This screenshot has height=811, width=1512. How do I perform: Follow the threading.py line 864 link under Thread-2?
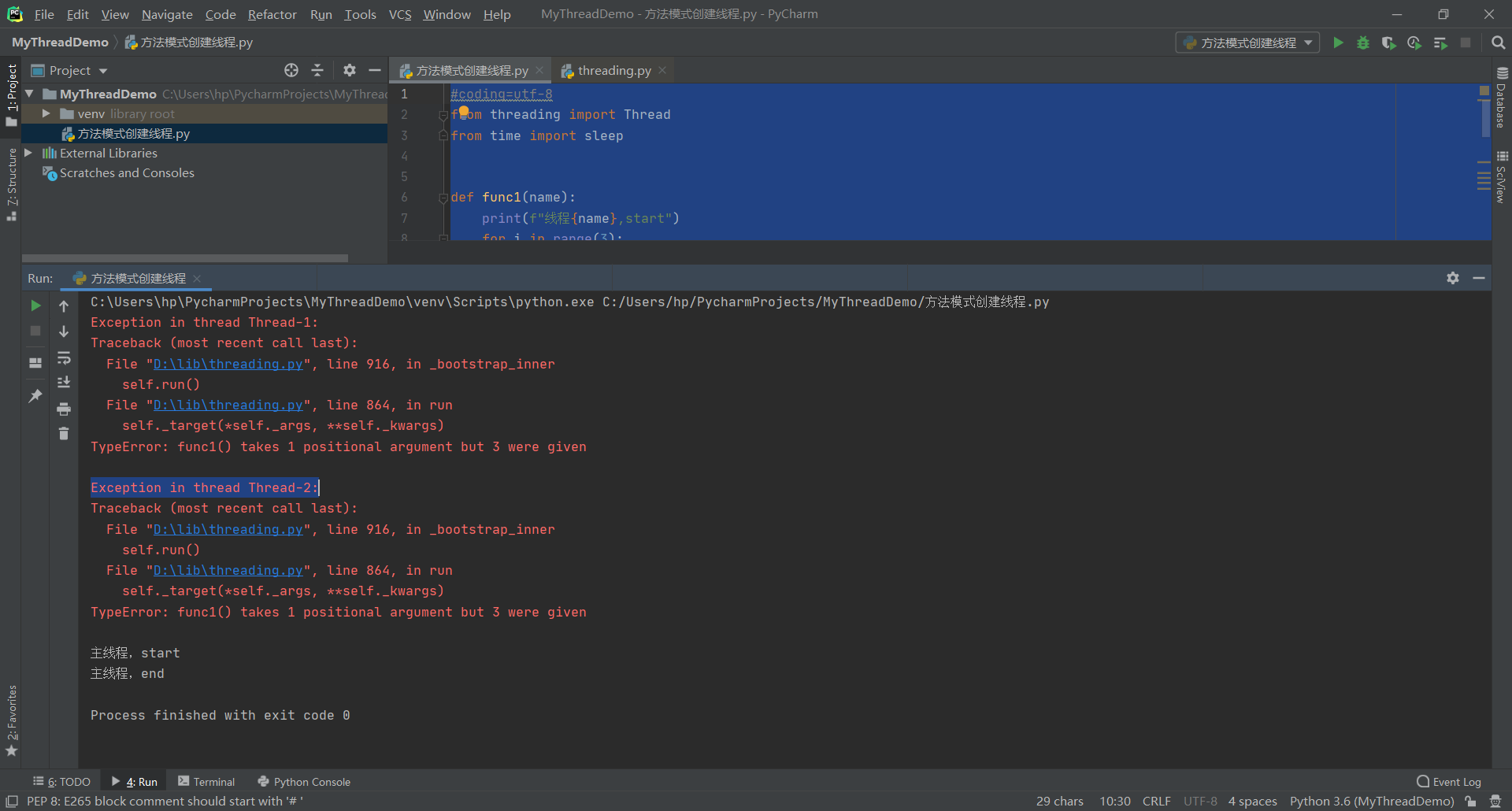[x=228, y=570]
